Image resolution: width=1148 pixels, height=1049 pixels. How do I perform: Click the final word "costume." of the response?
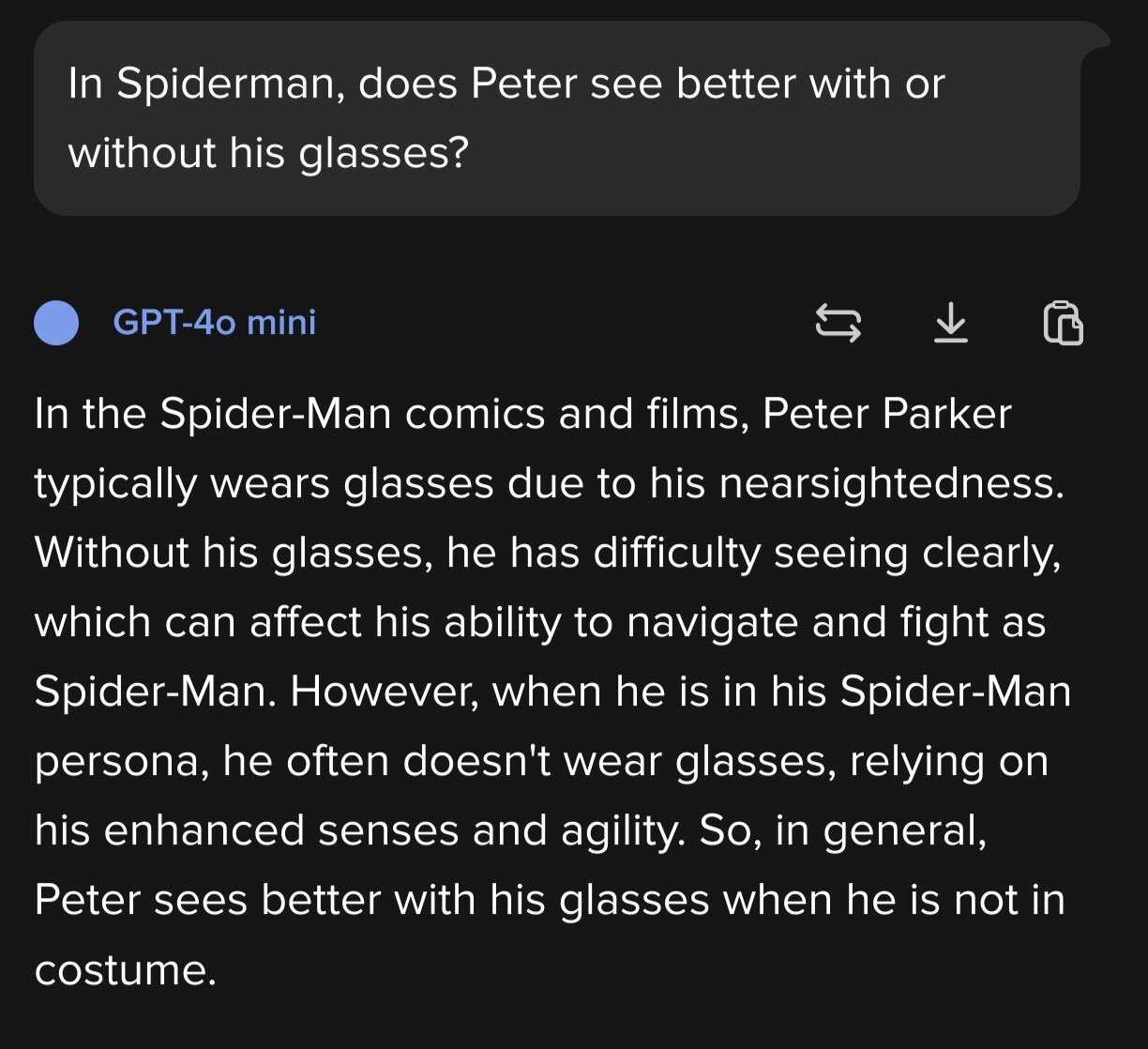pos(125,969)
